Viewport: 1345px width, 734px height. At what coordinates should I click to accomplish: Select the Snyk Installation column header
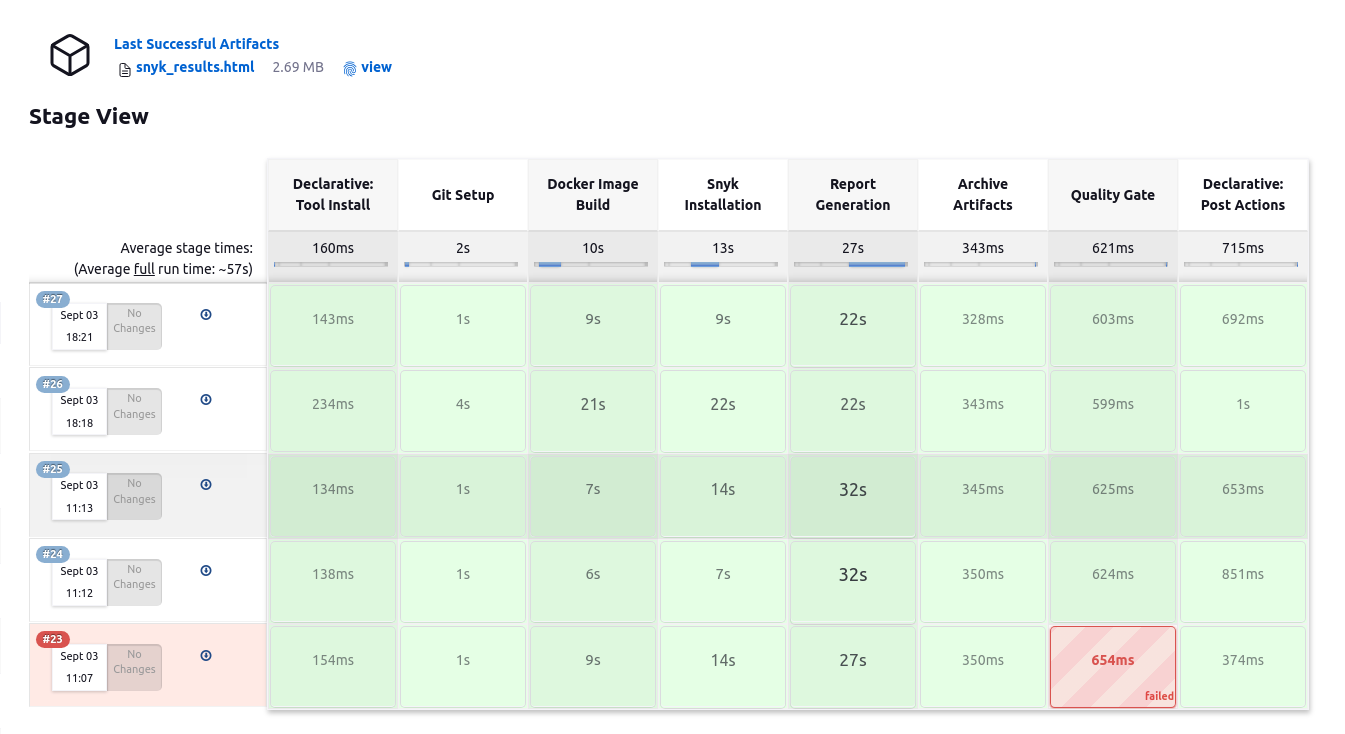[722, 195]
